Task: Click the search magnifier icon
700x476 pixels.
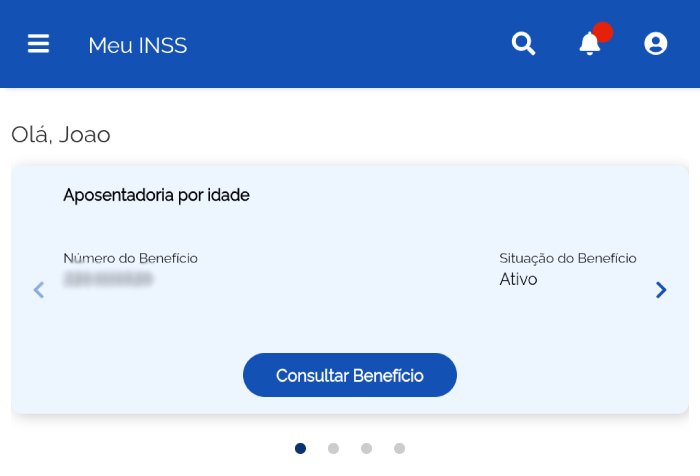Action: coord(523,44)
